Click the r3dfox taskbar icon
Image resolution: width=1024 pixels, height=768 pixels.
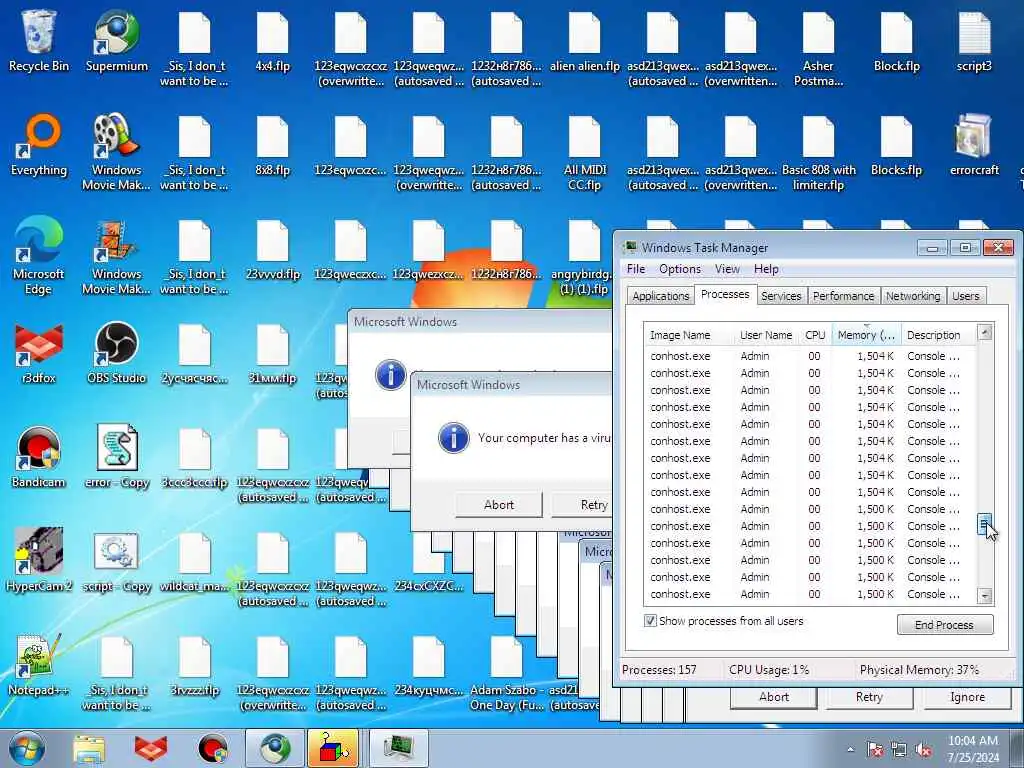coord(151,748)
